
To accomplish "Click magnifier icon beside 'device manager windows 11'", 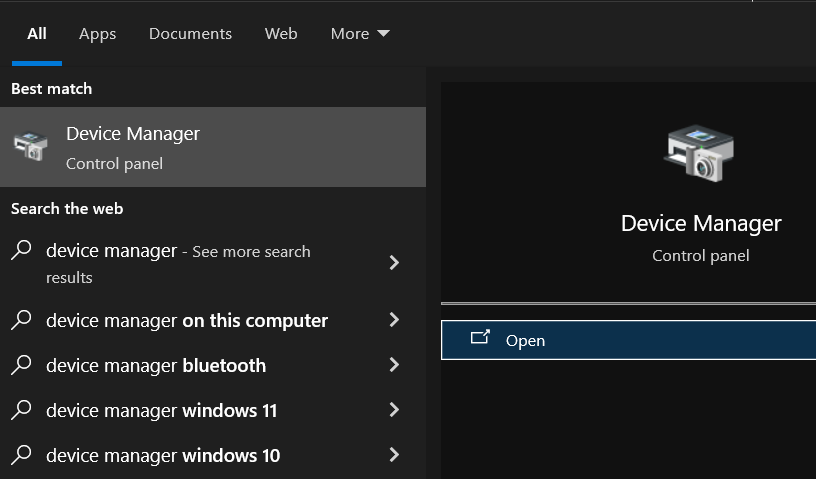I will coord(21,410).
